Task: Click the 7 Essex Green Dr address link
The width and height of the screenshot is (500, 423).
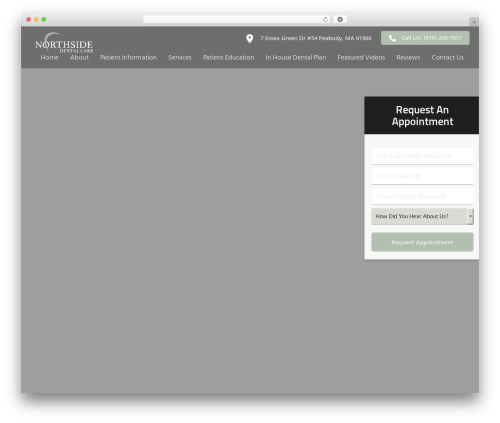Action: [x=316, y=38]
